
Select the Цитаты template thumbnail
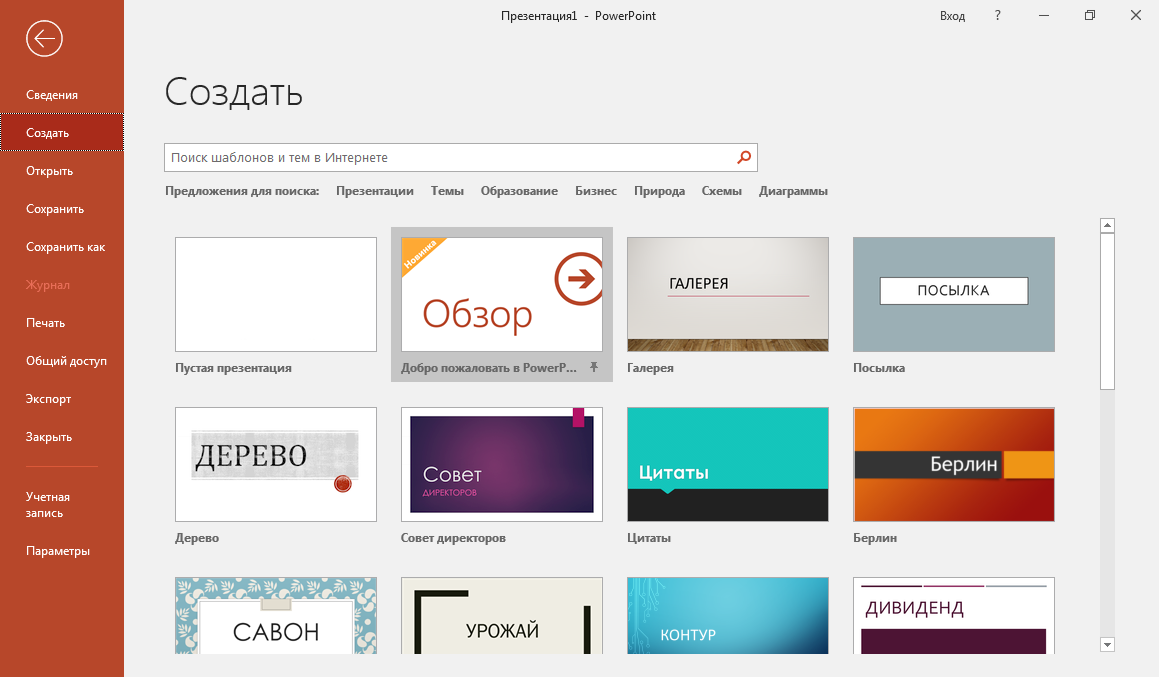(x=727, y=464)
